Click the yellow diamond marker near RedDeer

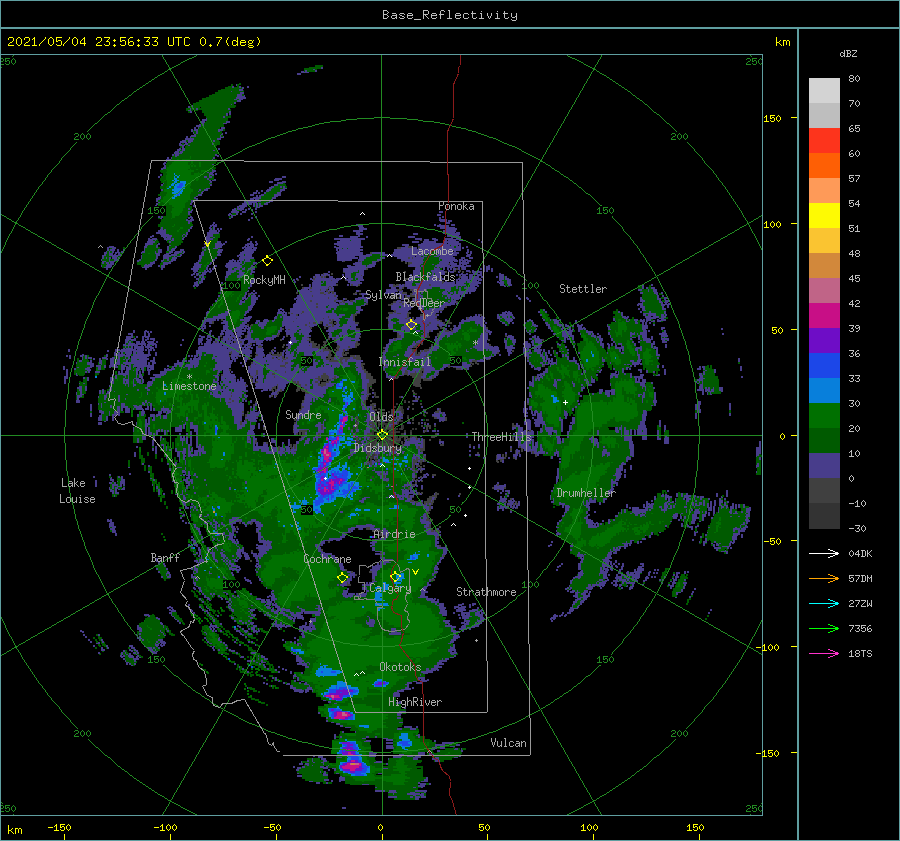[411, 325]
